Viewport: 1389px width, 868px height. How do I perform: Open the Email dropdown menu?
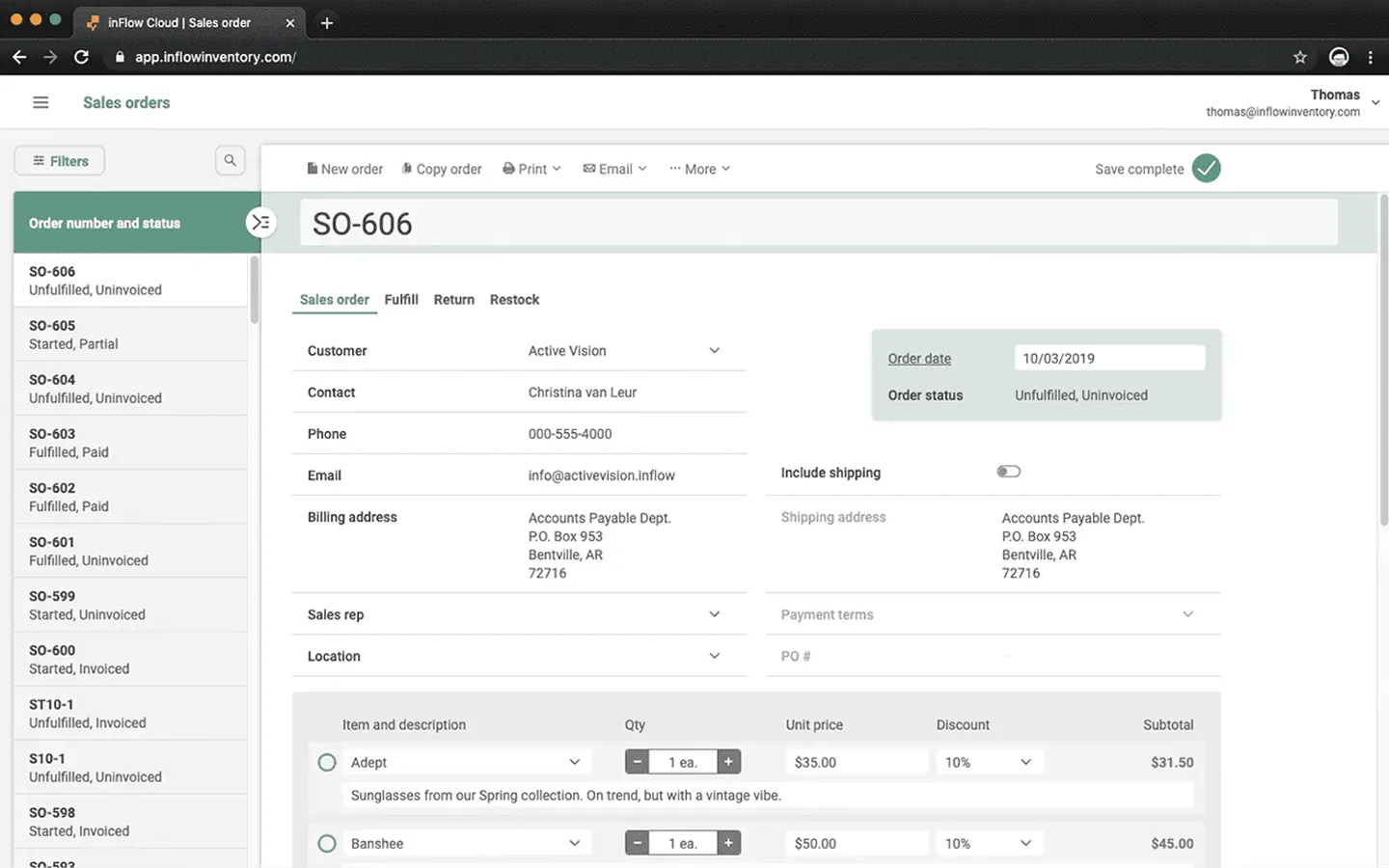614,169
